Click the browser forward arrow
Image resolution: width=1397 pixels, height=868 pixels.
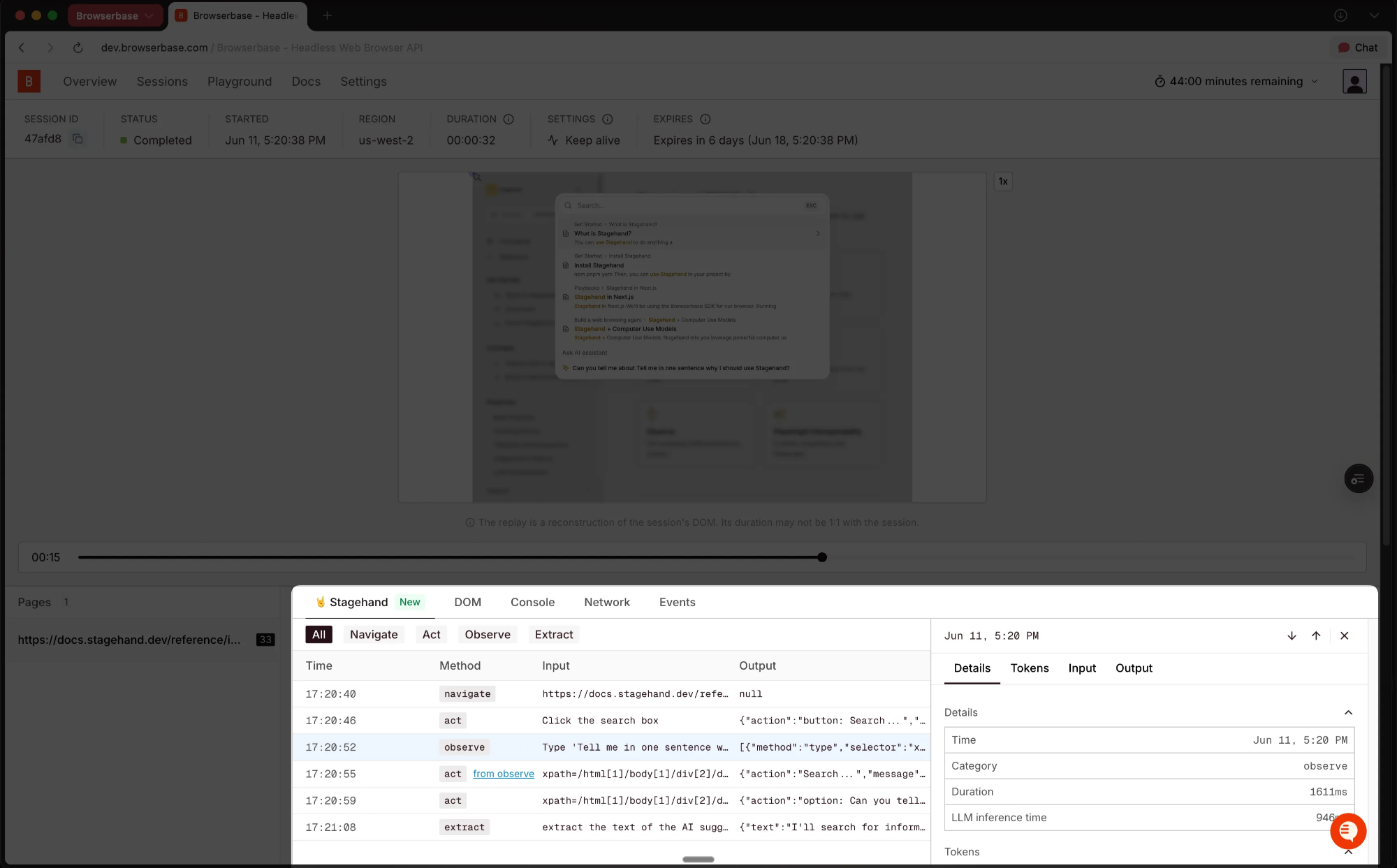click(50, 47)
